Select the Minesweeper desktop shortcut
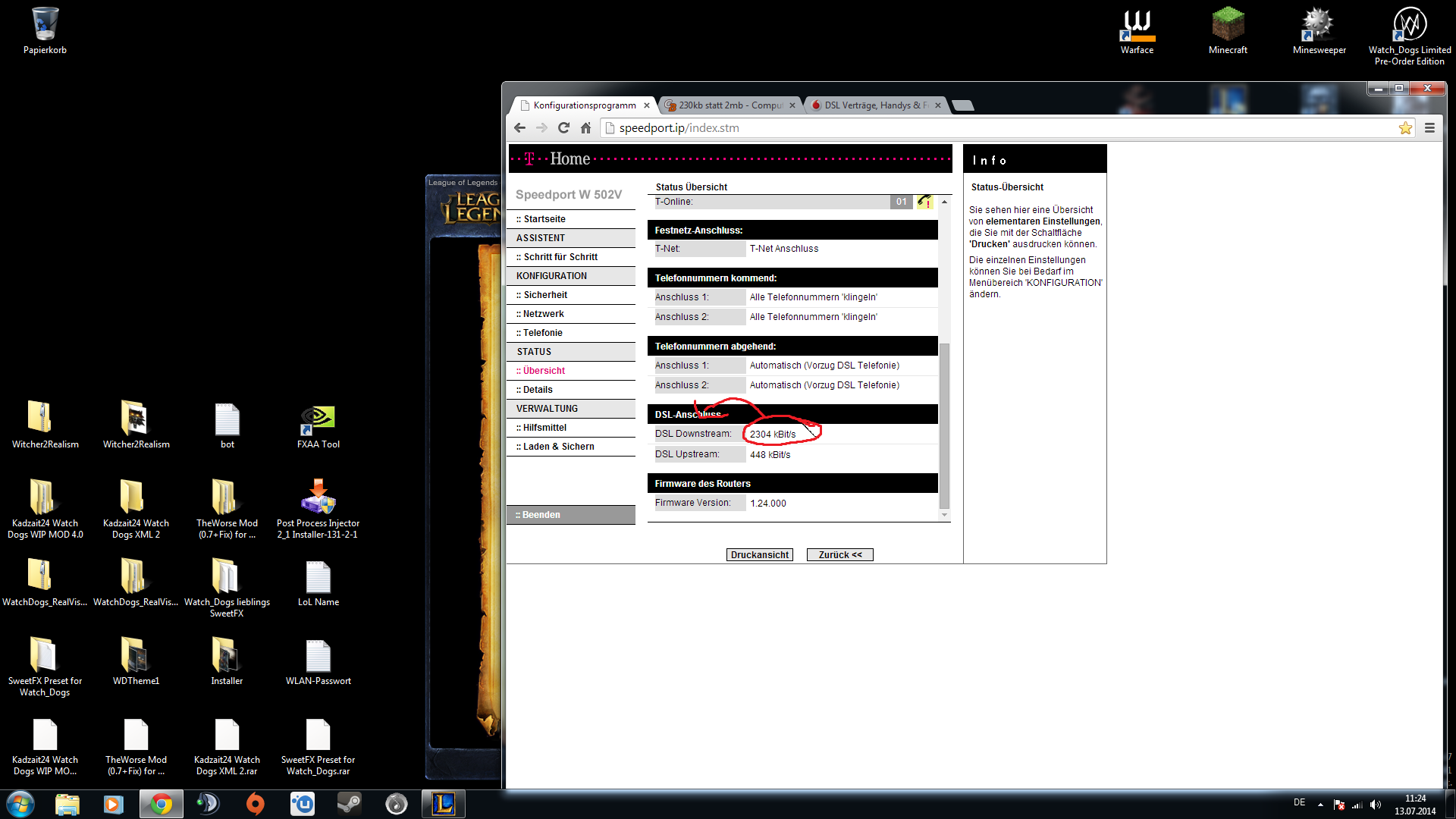Image resolution: width=1456 pixels, height=819 pixels. pos(1319,31)
